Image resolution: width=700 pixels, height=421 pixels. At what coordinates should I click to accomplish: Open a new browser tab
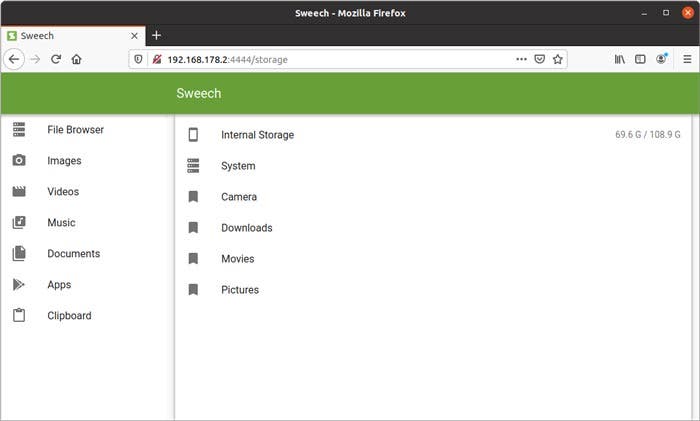(156, 35)
